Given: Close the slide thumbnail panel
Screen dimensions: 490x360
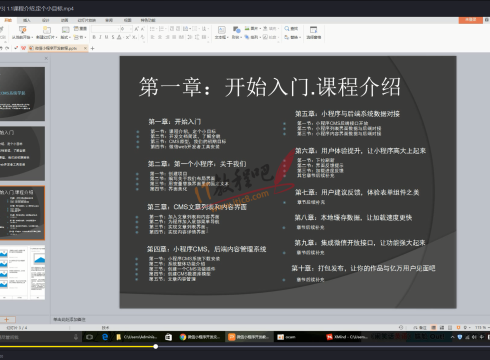Looking at the screenshot, I should 46,58.
